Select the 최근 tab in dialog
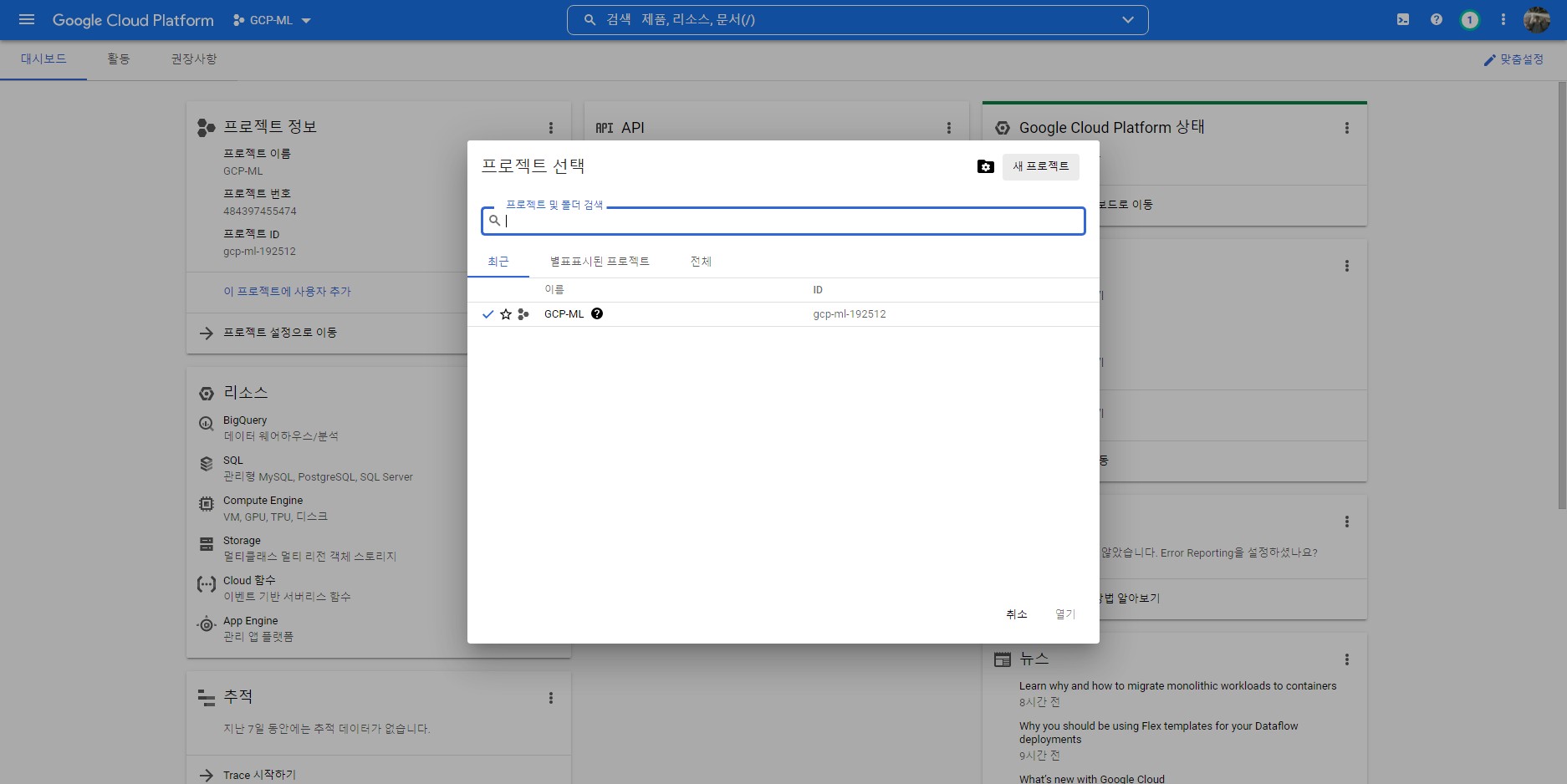The height and width of the screenshot is (784, 1567). pos(498,262)
